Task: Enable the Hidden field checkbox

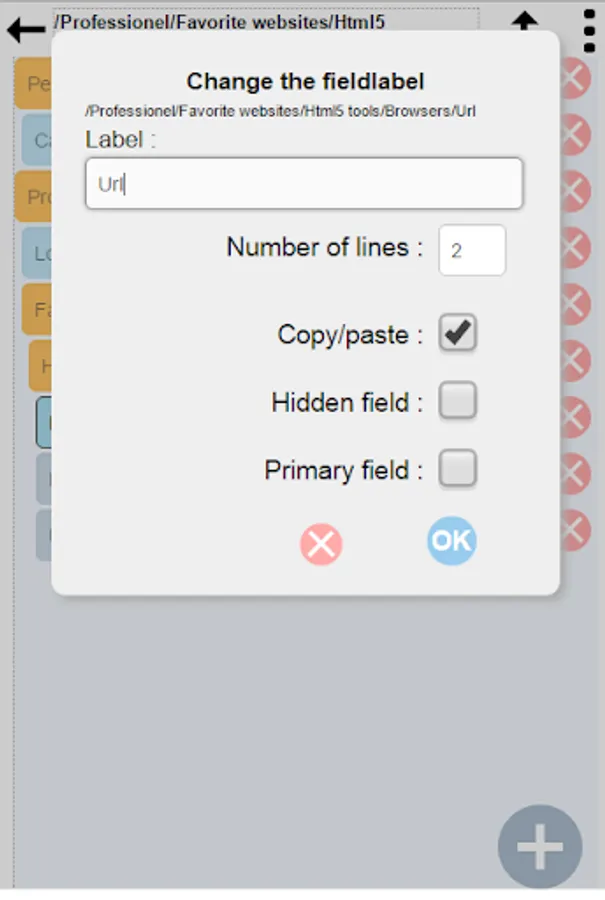Action: coord(458,402)
